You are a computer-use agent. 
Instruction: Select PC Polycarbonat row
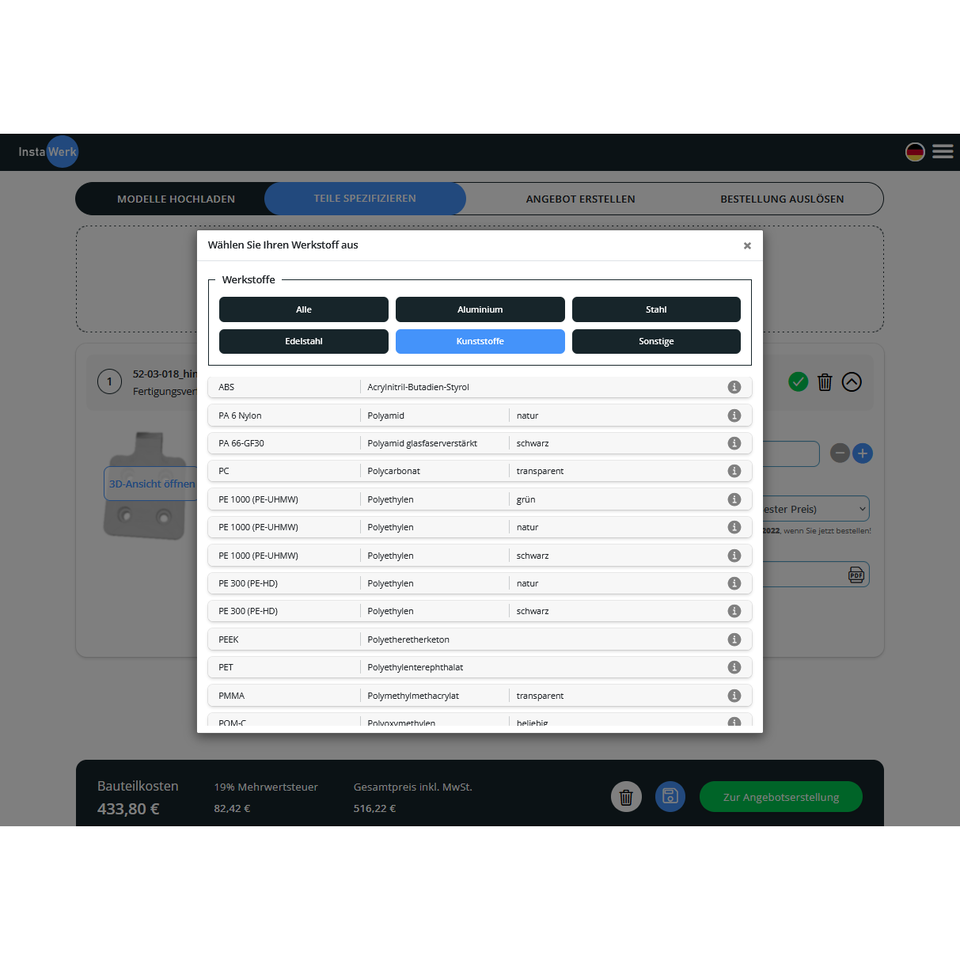479,471
